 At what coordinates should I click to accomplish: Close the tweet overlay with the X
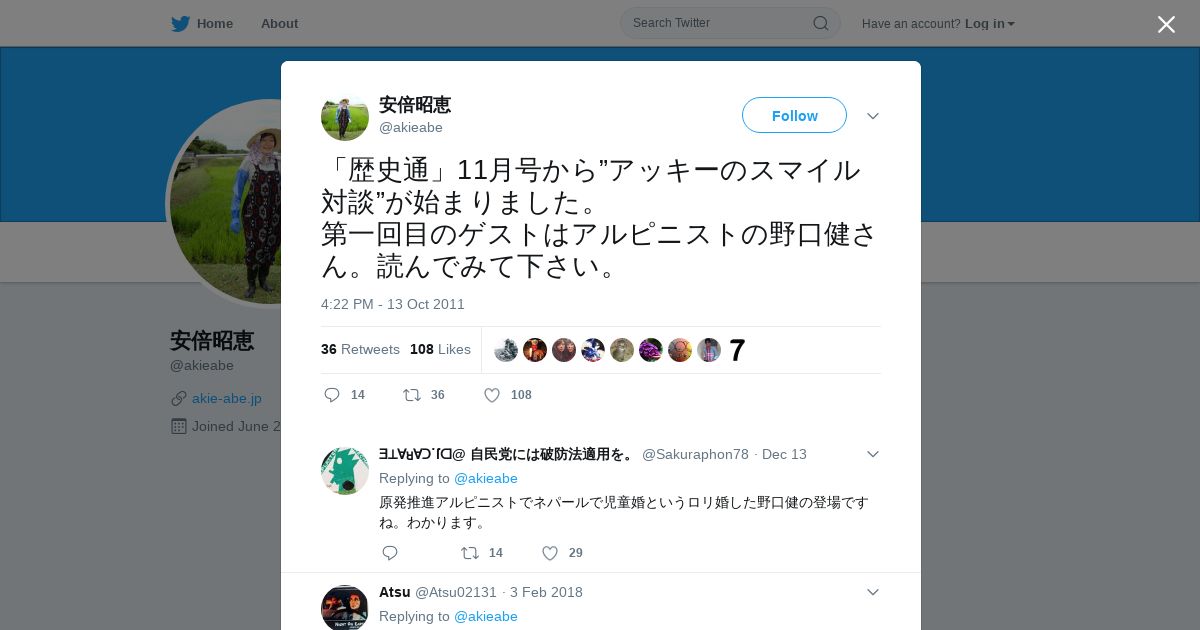pyautogui.click(x=1166, y=25)
